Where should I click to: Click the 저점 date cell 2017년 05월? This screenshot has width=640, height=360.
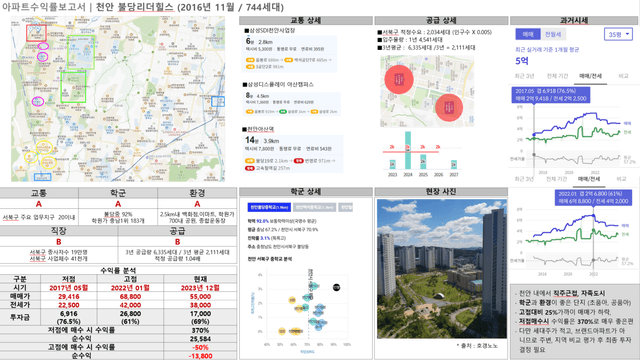69,288
